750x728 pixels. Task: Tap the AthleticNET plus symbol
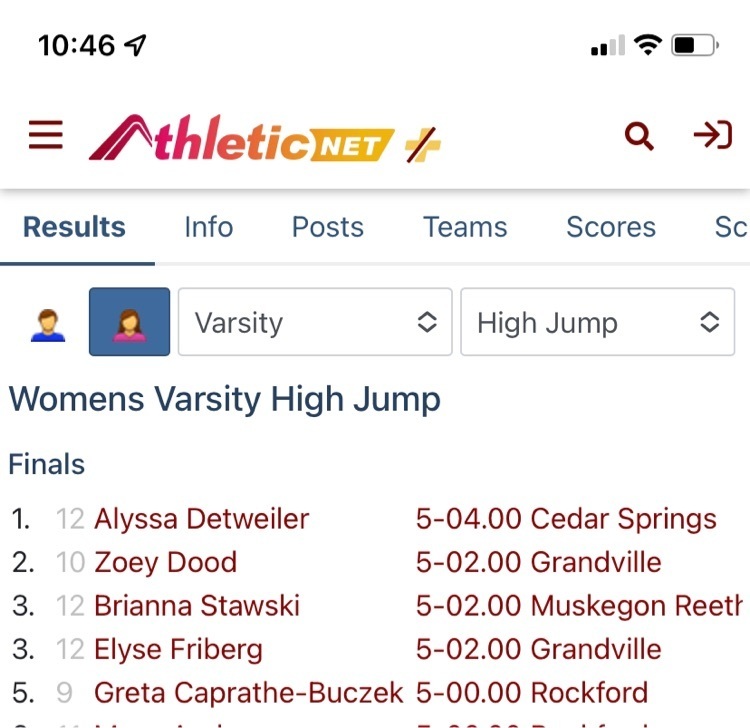[x=423, y=144]
